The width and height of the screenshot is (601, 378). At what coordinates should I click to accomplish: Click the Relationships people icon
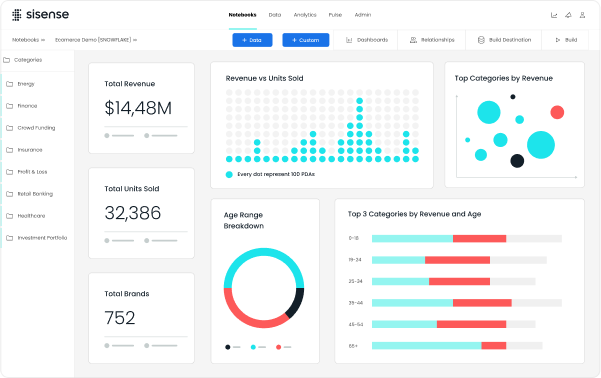pos(413,40)
